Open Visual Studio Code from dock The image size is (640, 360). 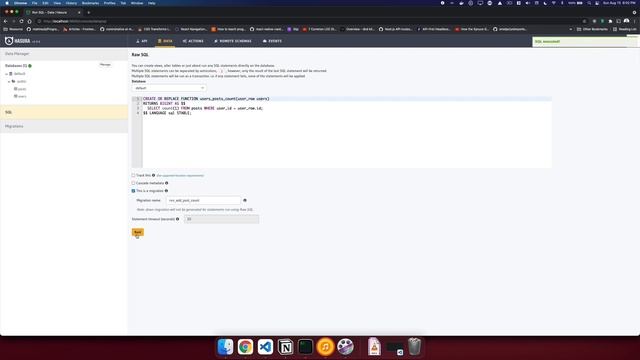[x=265, y=347]
